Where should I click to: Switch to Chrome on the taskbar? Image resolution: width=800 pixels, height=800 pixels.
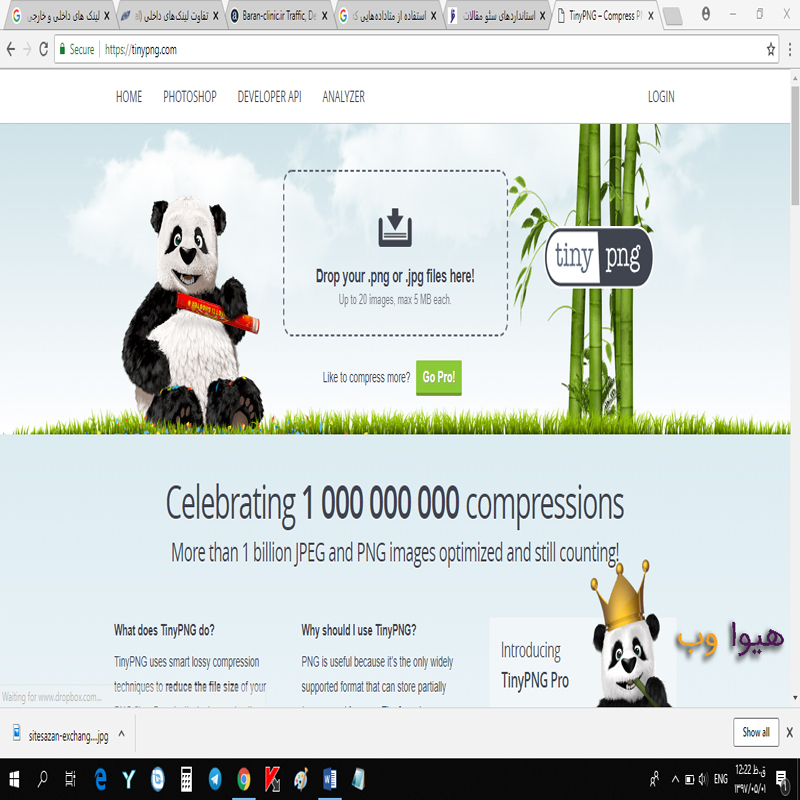[x=244, y=779]
